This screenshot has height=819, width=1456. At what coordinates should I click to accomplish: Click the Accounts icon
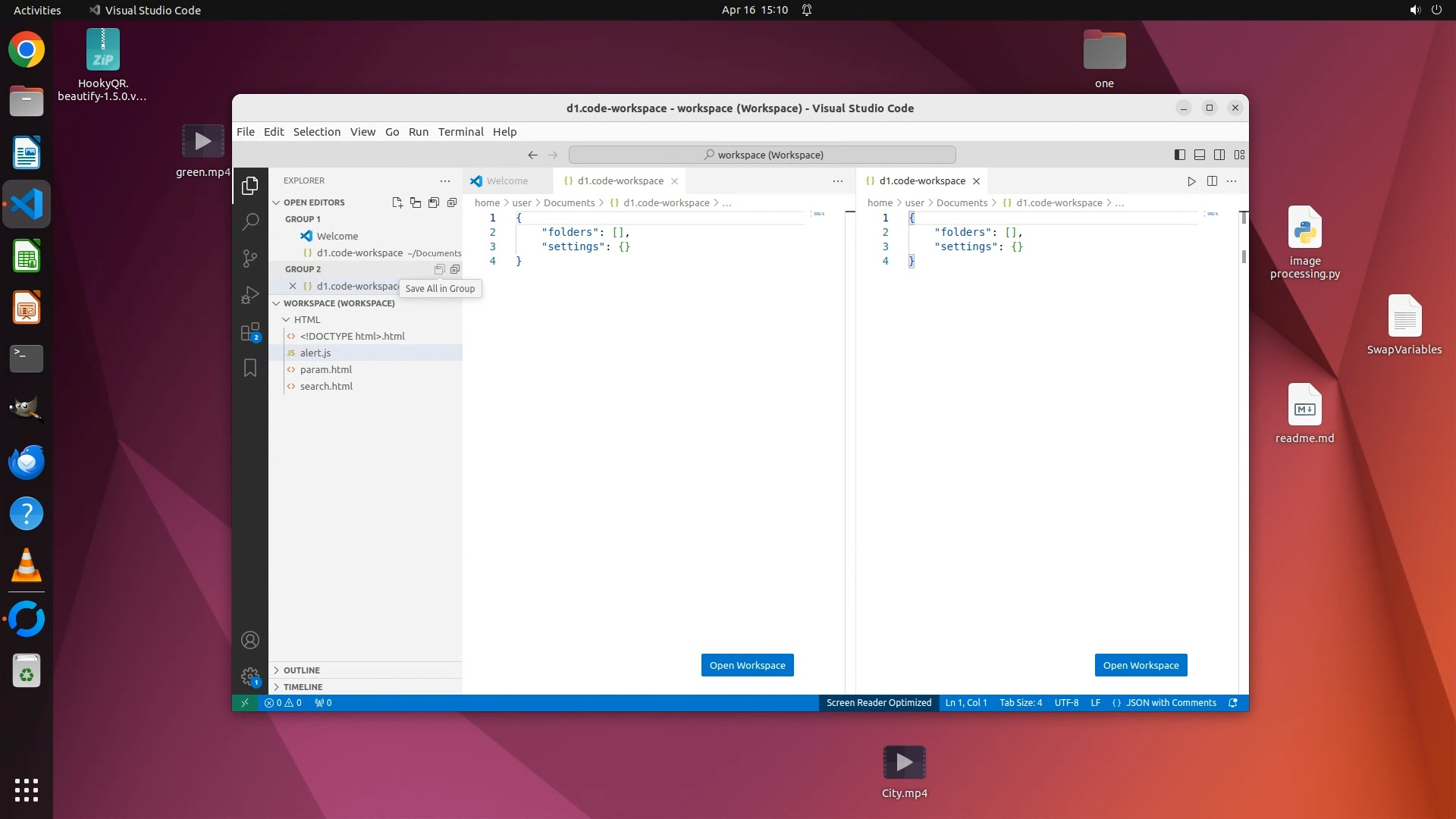[250, 640]
